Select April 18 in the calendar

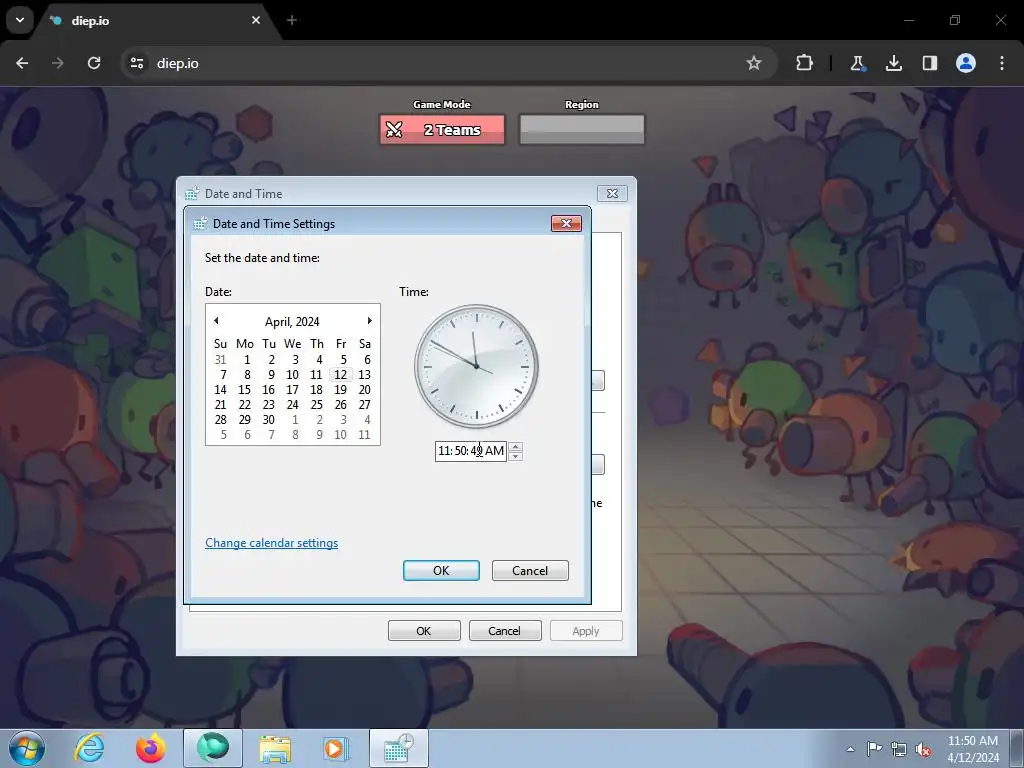click(316, 389)
